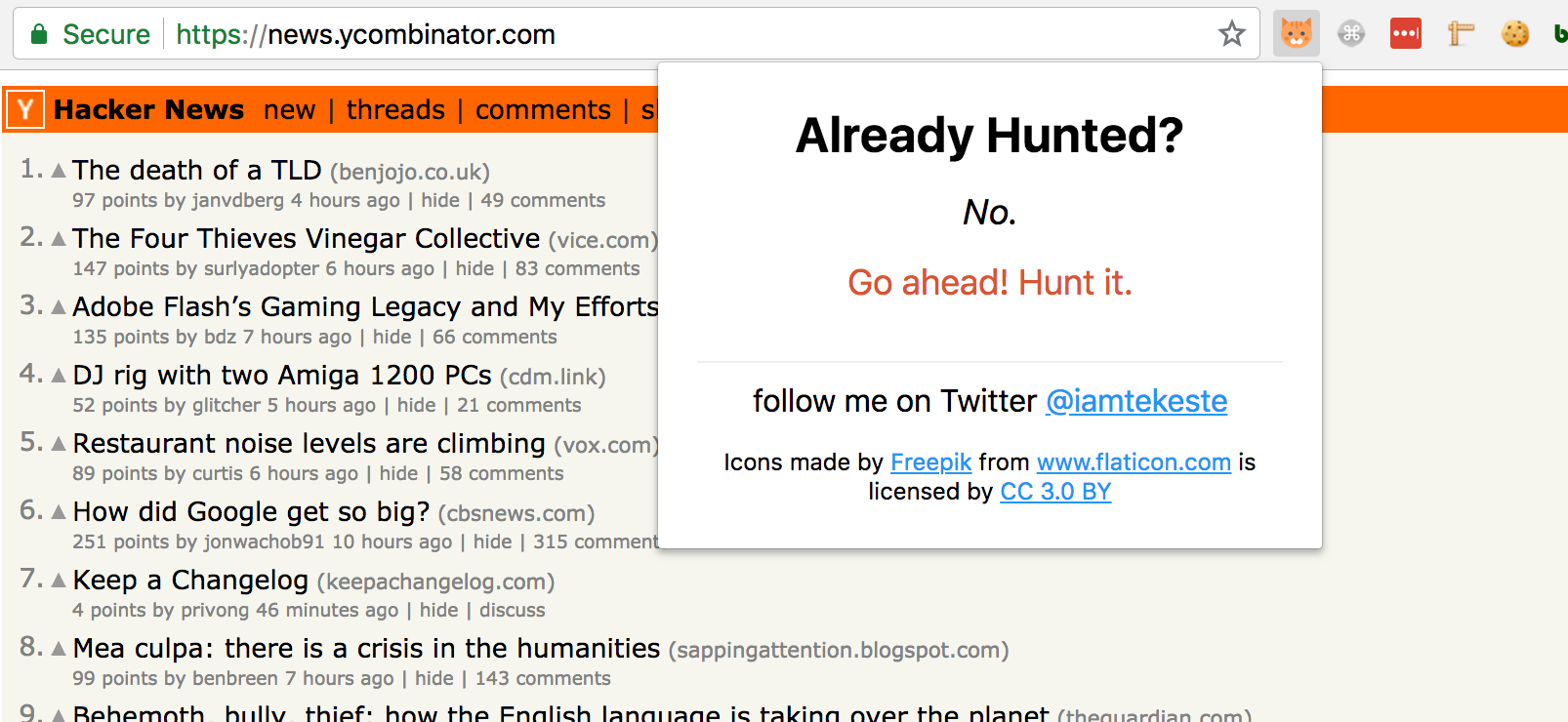Open 'Restaurant noise levels are climbing' story

tap(309, 443)
